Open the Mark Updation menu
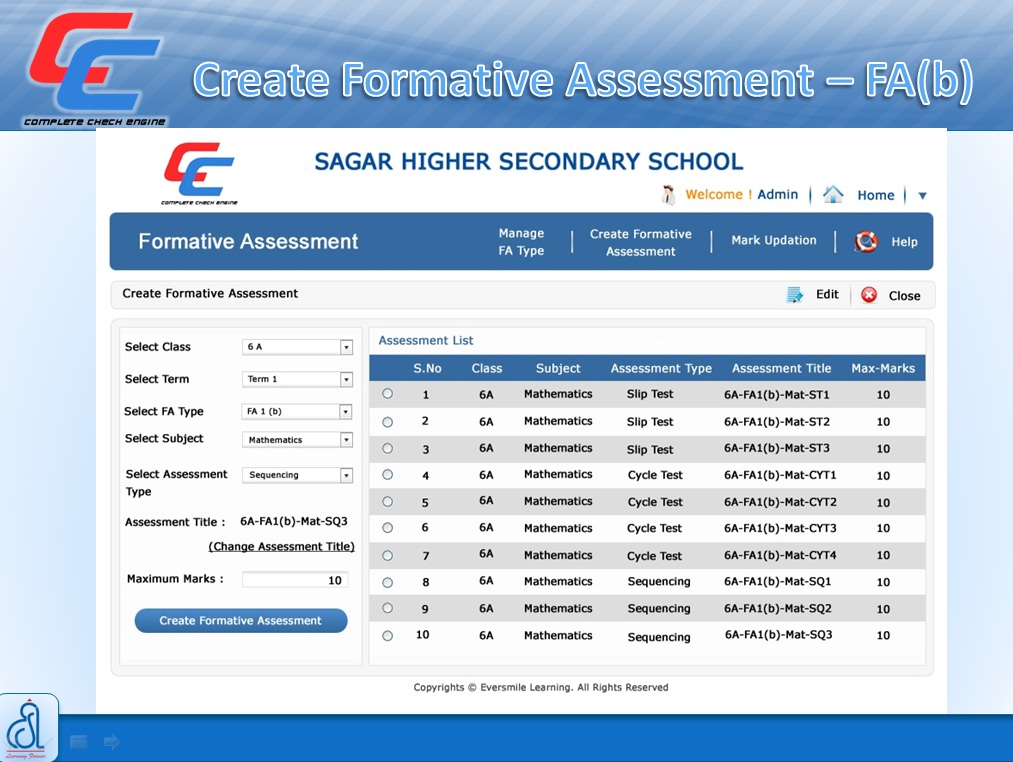This screenshot has height=762, width=1013. 774,240
